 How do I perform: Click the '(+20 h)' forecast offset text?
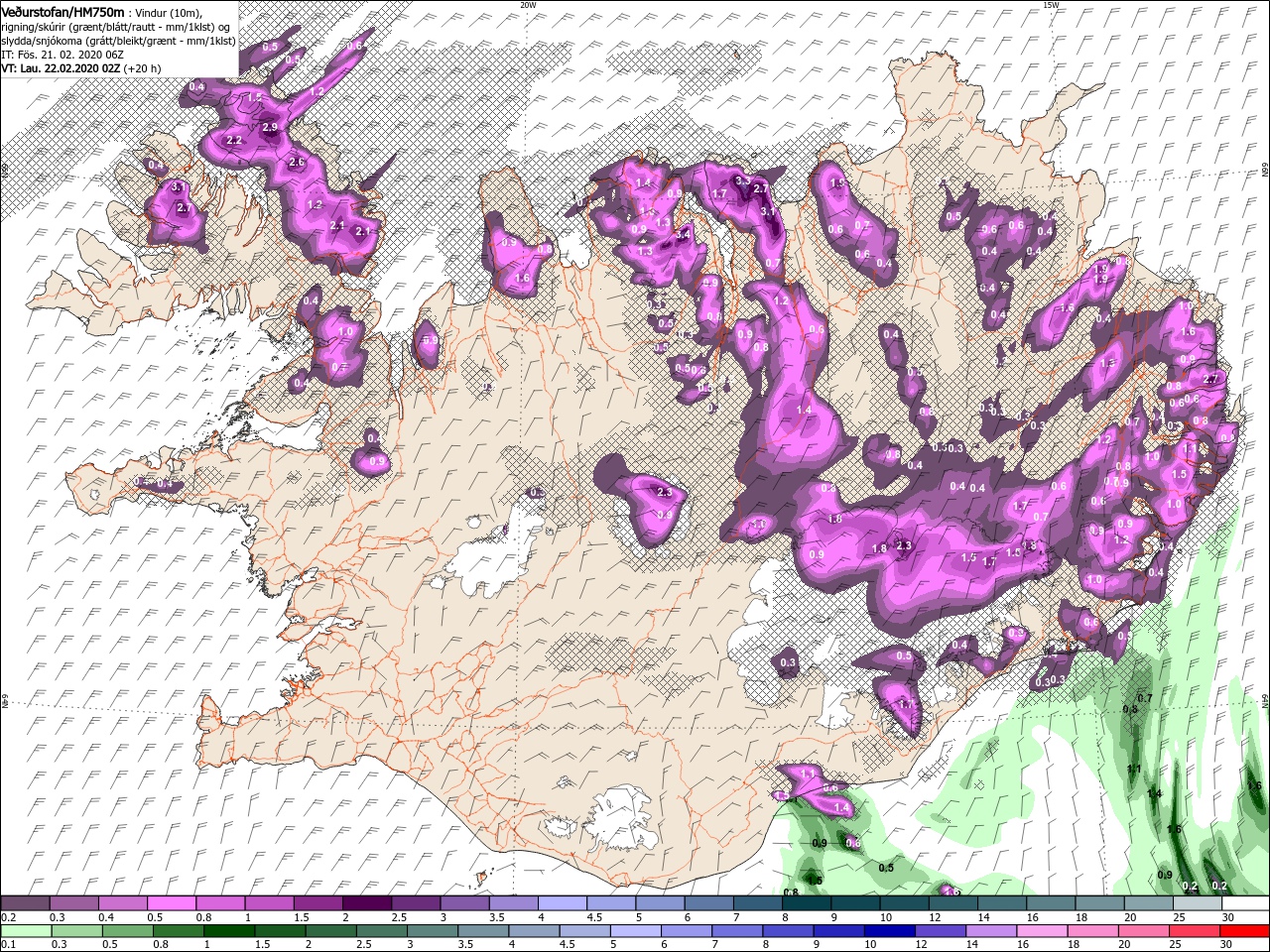coord(143,68)
